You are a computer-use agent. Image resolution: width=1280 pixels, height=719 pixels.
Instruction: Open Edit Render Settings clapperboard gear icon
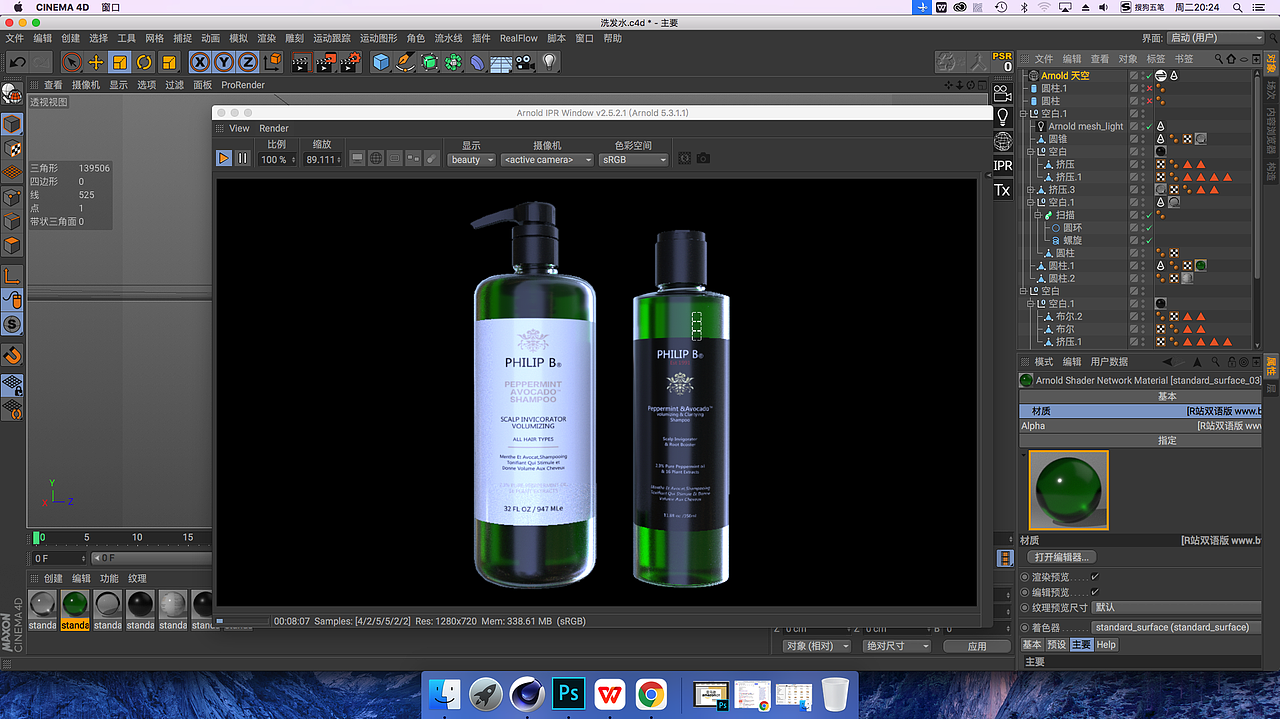pyautogui.click(x=350, y=62)
